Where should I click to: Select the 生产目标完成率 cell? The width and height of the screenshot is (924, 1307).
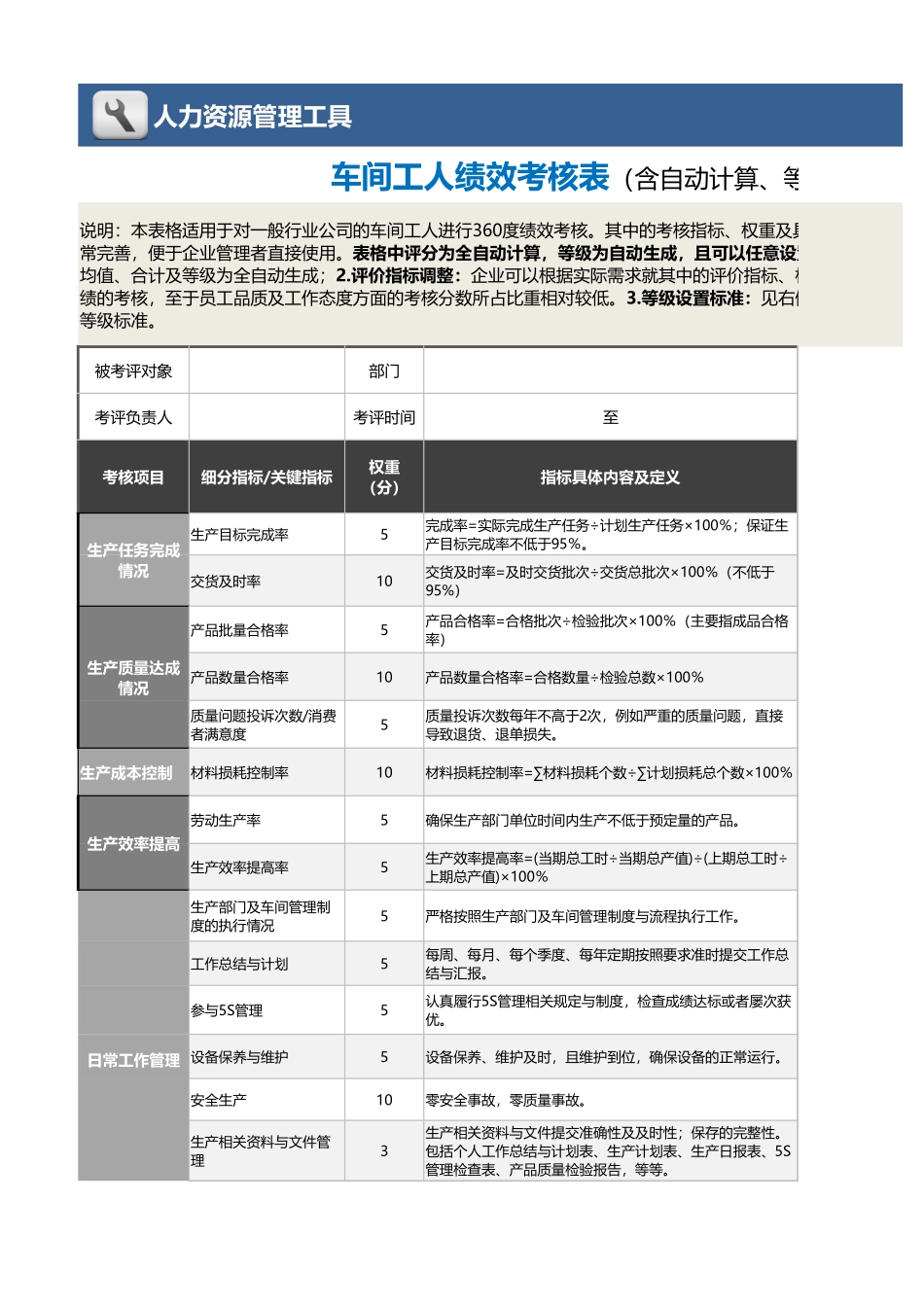[x=267, y=534]
